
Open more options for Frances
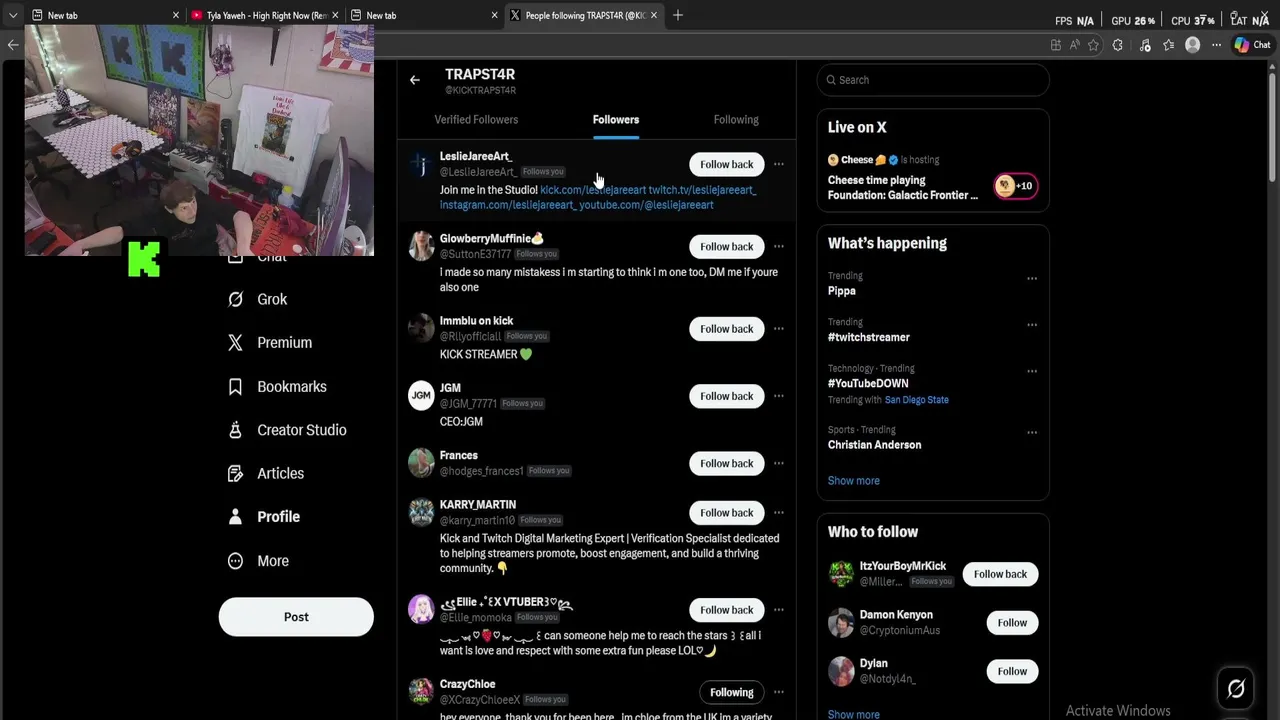click(779, 463)
